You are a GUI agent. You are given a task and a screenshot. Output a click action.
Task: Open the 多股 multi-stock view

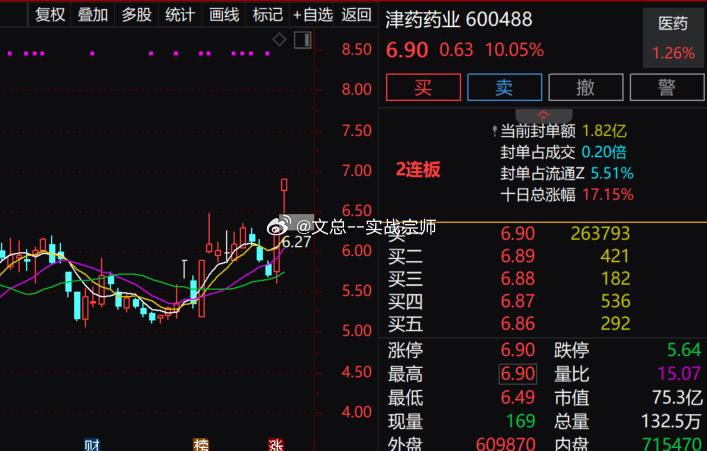[x=137, y=14]
